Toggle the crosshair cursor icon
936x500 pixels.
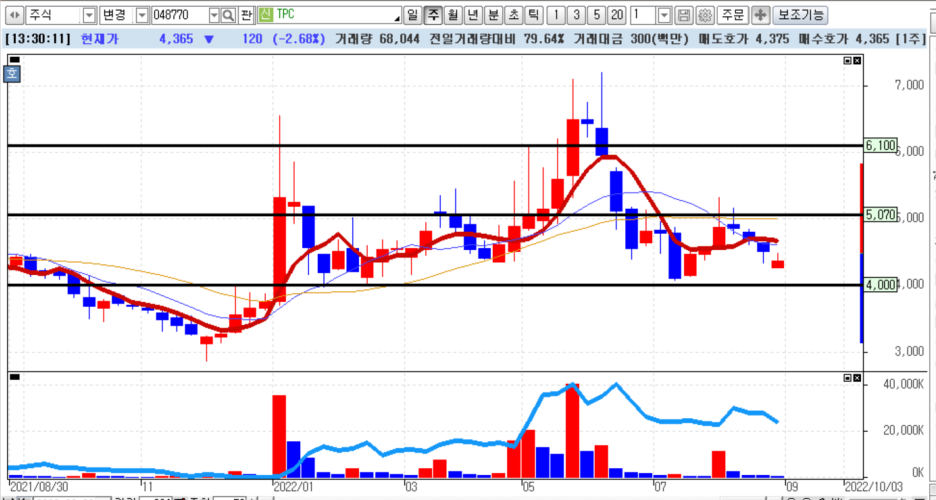coord(760,15)
